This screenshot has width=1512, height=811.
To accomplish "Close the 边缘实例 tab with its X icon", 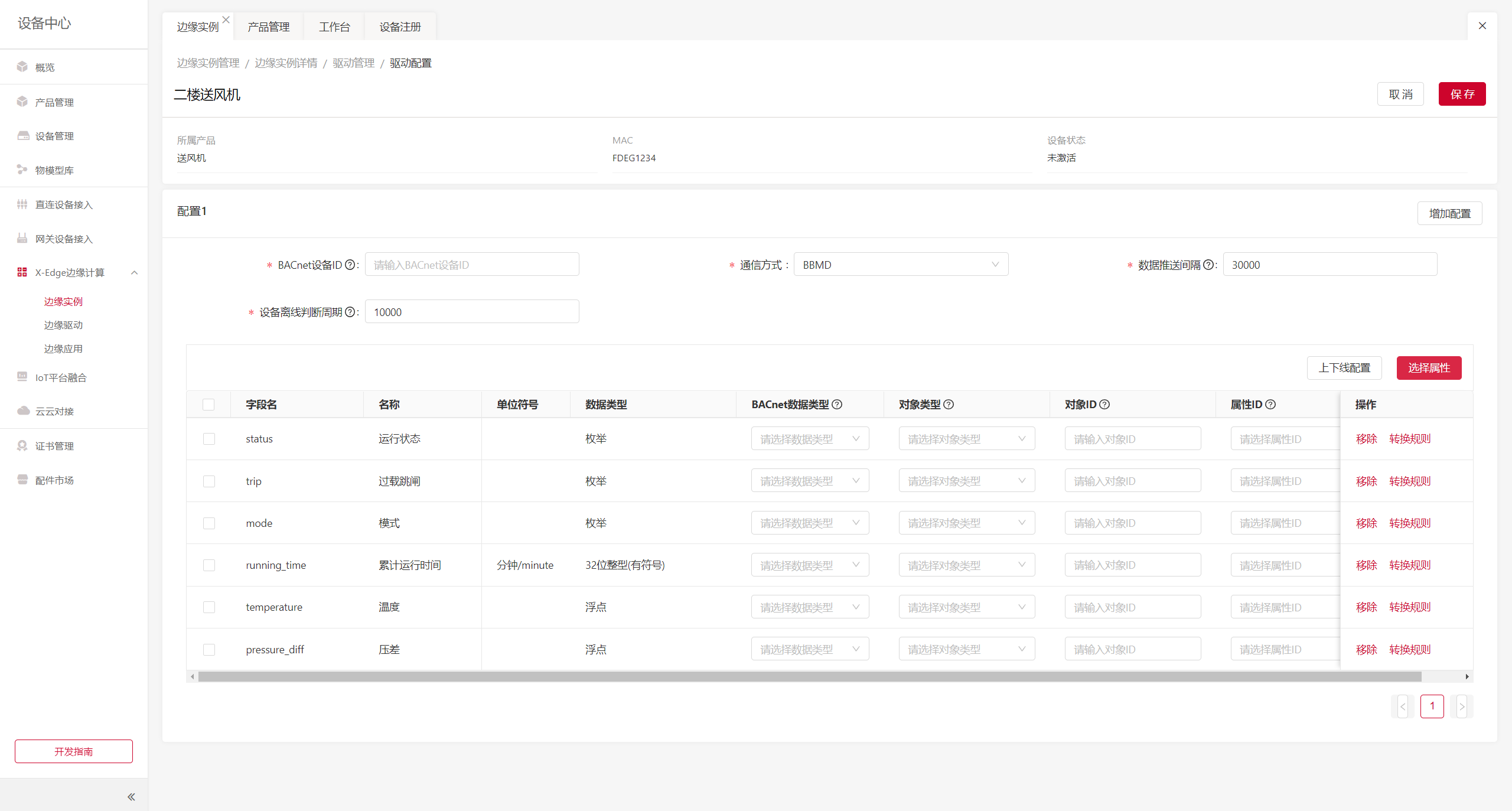I will pos(226,19).
